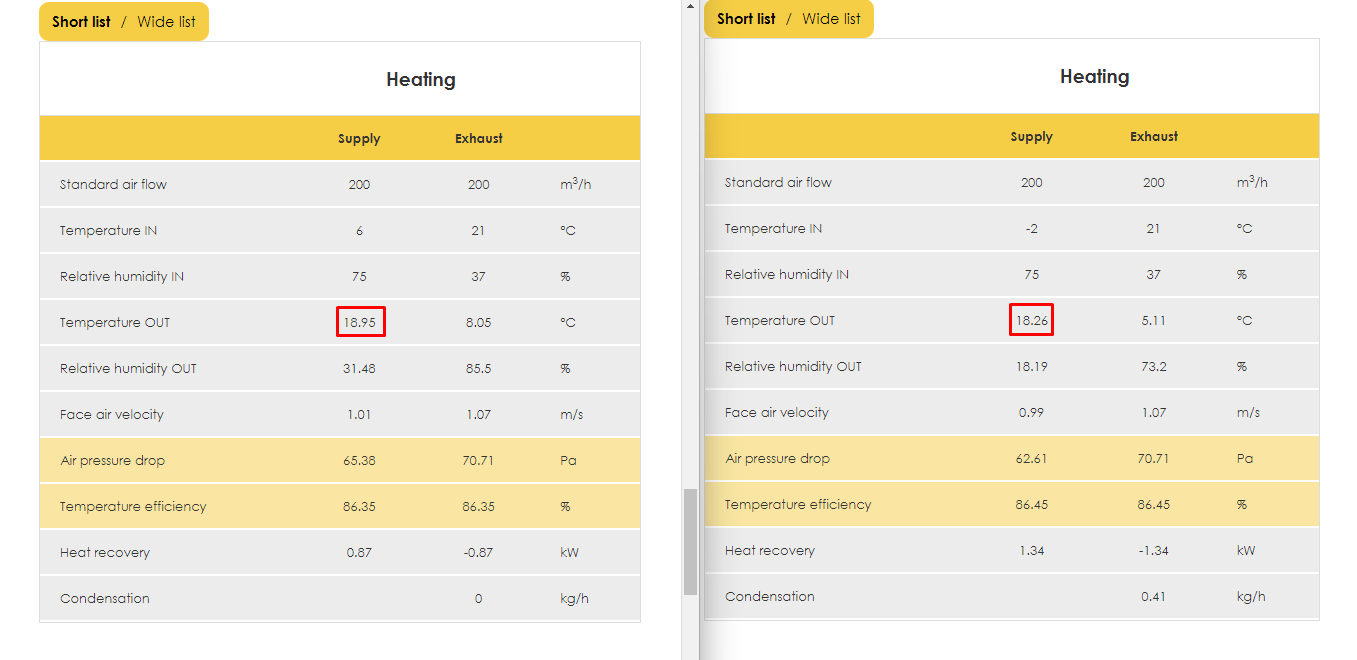Screen dimensions: 1357x660
Task: Click Standard air flow label in left table
Action: point(113,184)
